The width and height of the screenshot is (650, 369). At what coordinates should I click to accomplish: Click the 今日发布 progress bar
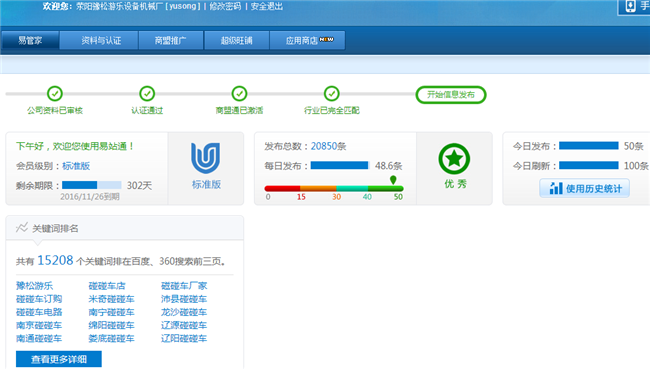tap(589, 146)
